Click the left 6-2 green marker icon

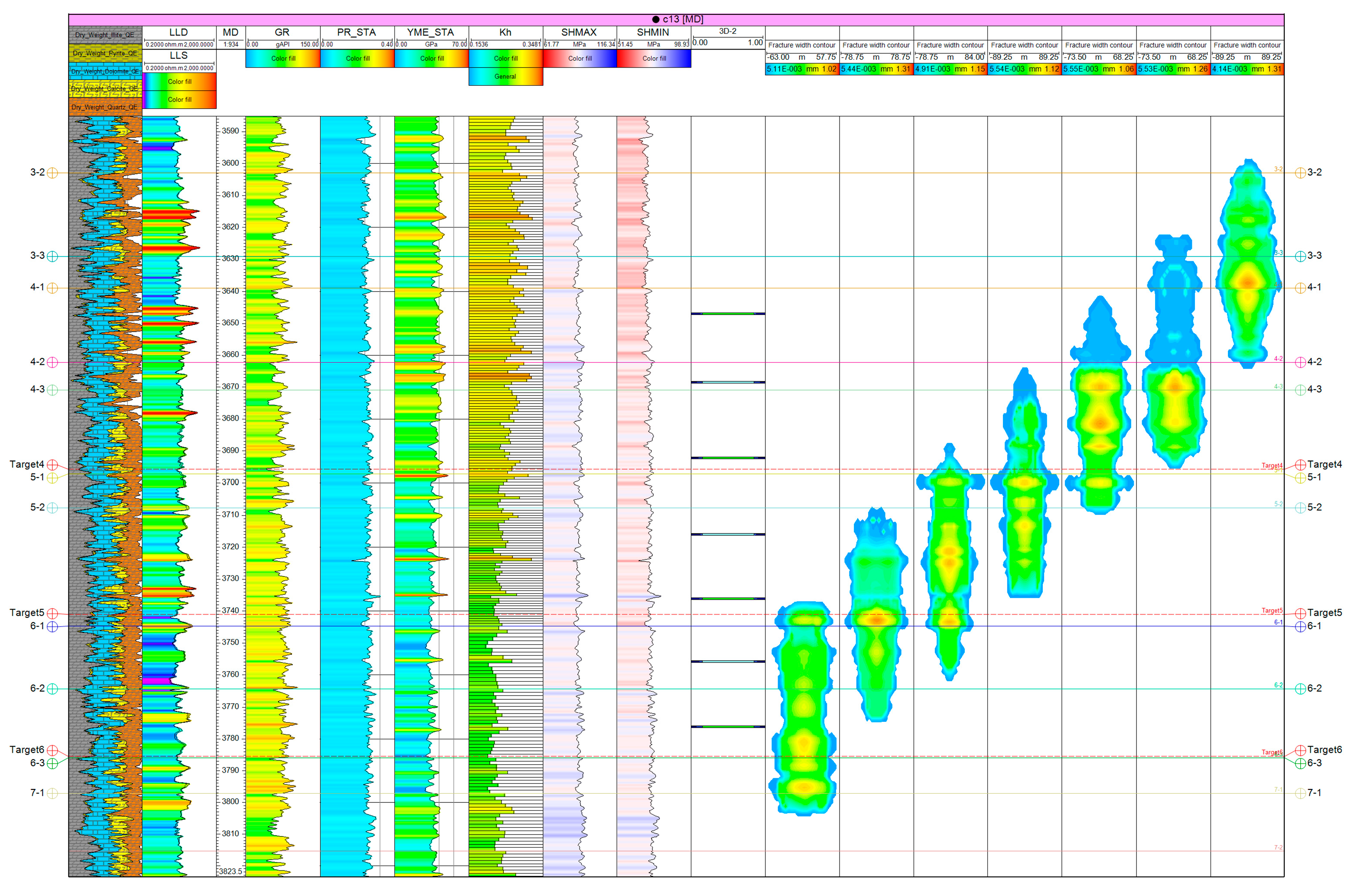(52, 689)
